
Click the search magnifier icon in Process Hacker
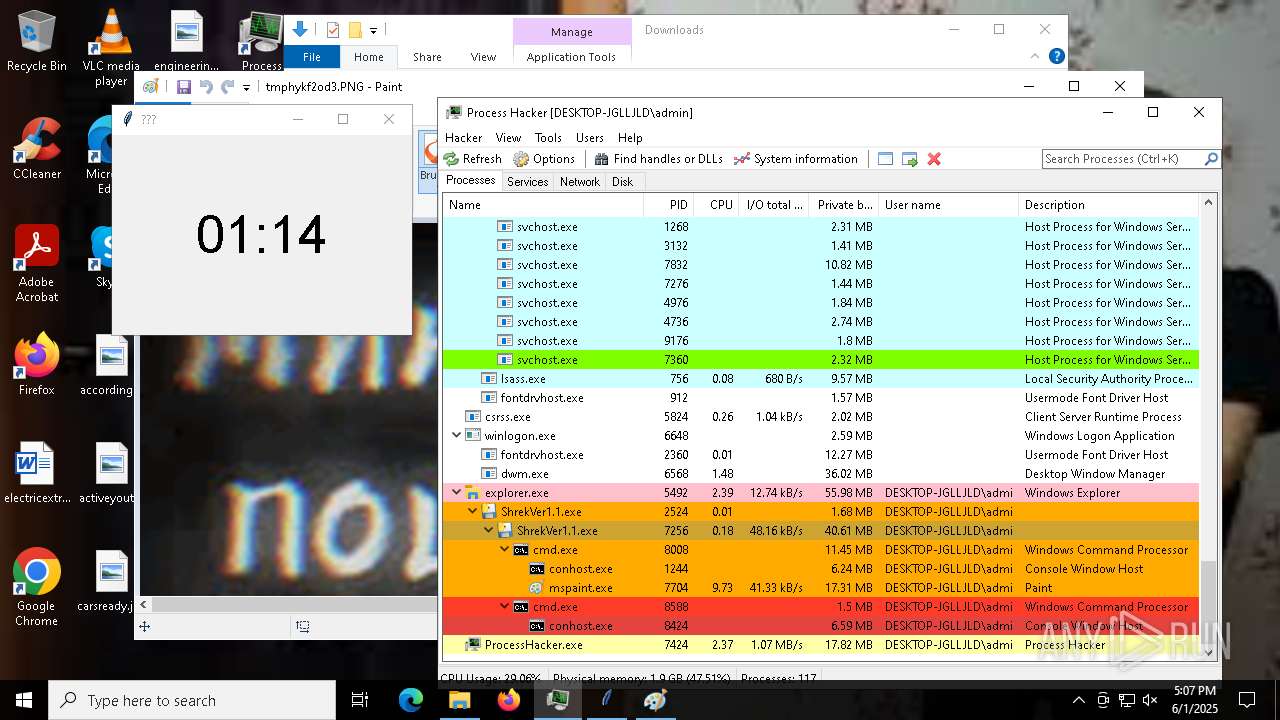coord(1210,159)
